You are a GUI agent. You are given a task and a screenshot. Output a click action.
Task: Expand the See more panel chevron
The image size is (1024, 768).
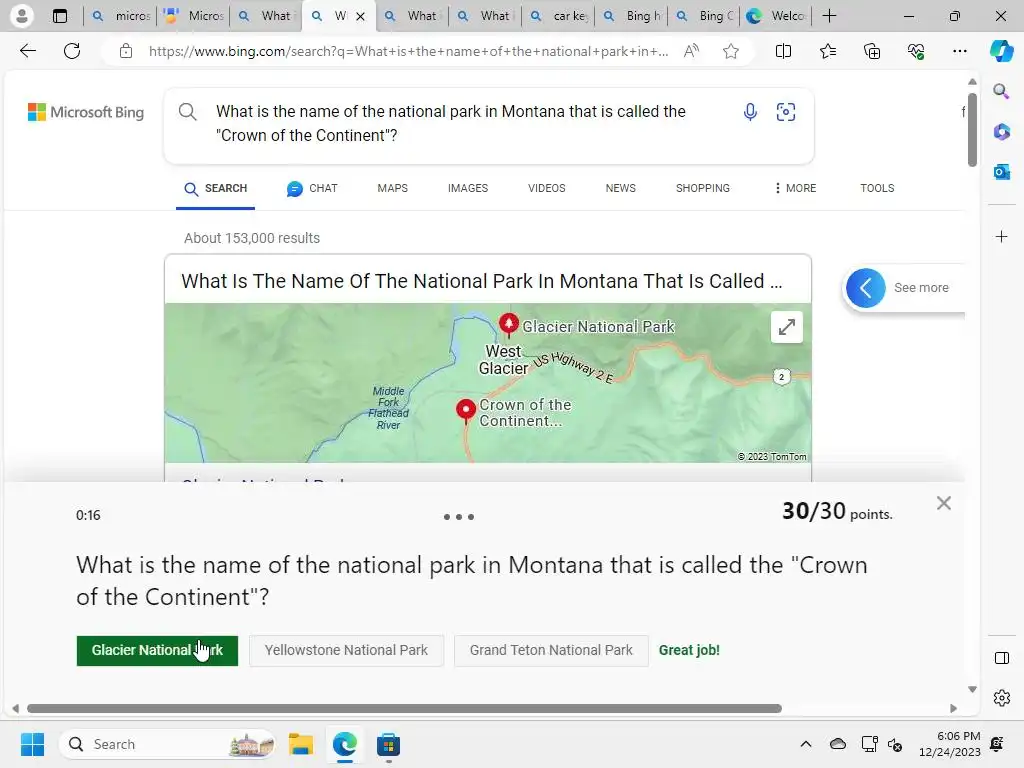(x=866, y=287)
